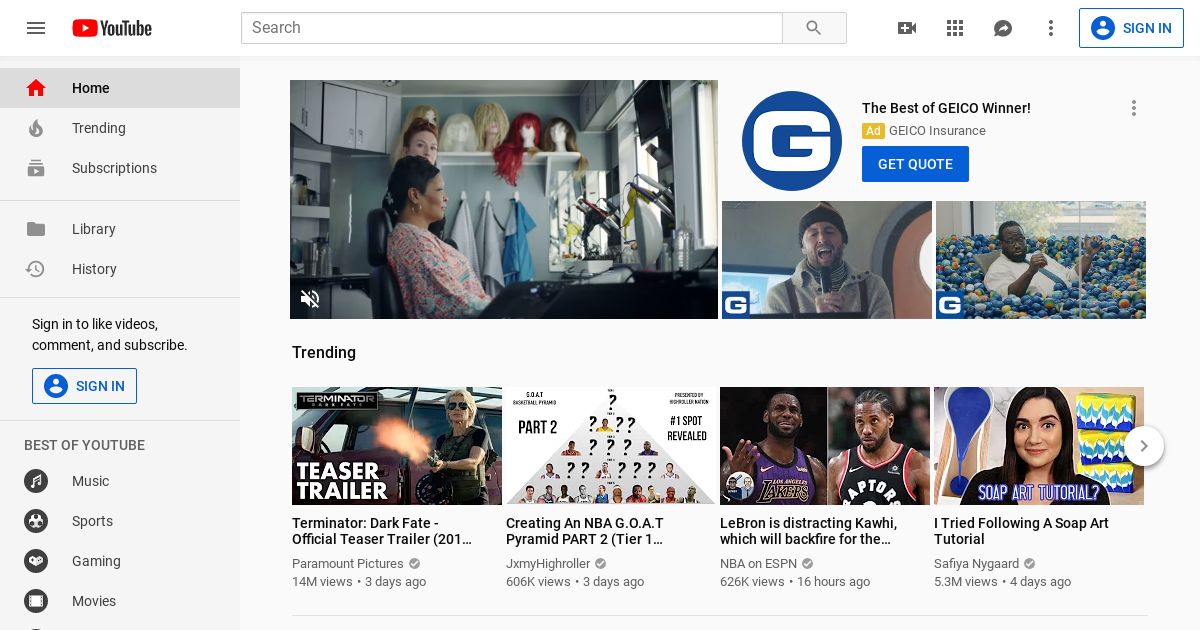
Task: Open the GEICO ad options menu
Action: click(1134, 108)
